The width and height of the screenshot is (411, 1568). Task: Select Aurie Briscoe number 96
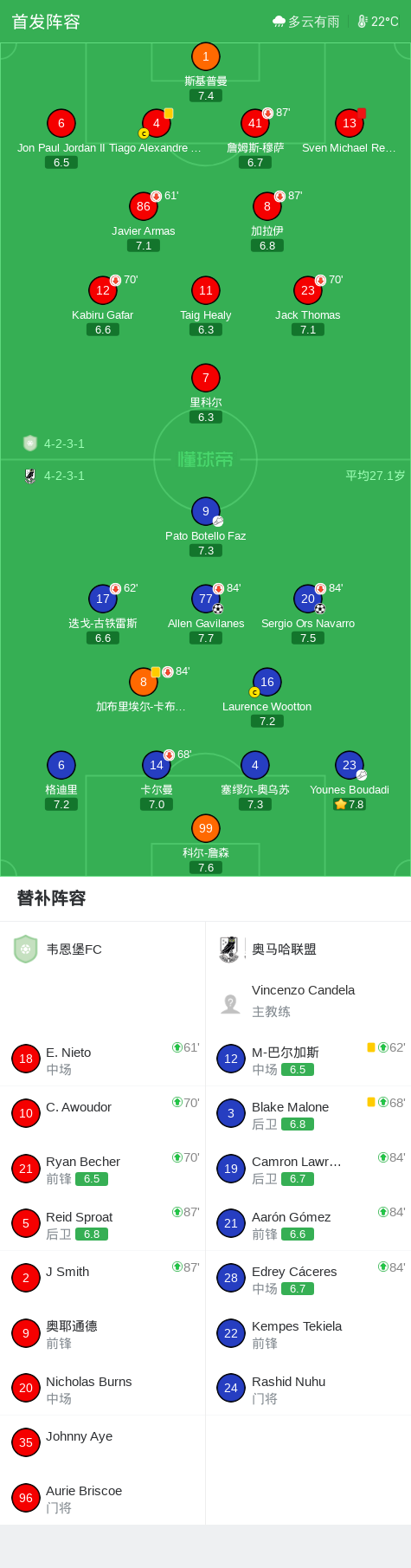coord(26,1498)
